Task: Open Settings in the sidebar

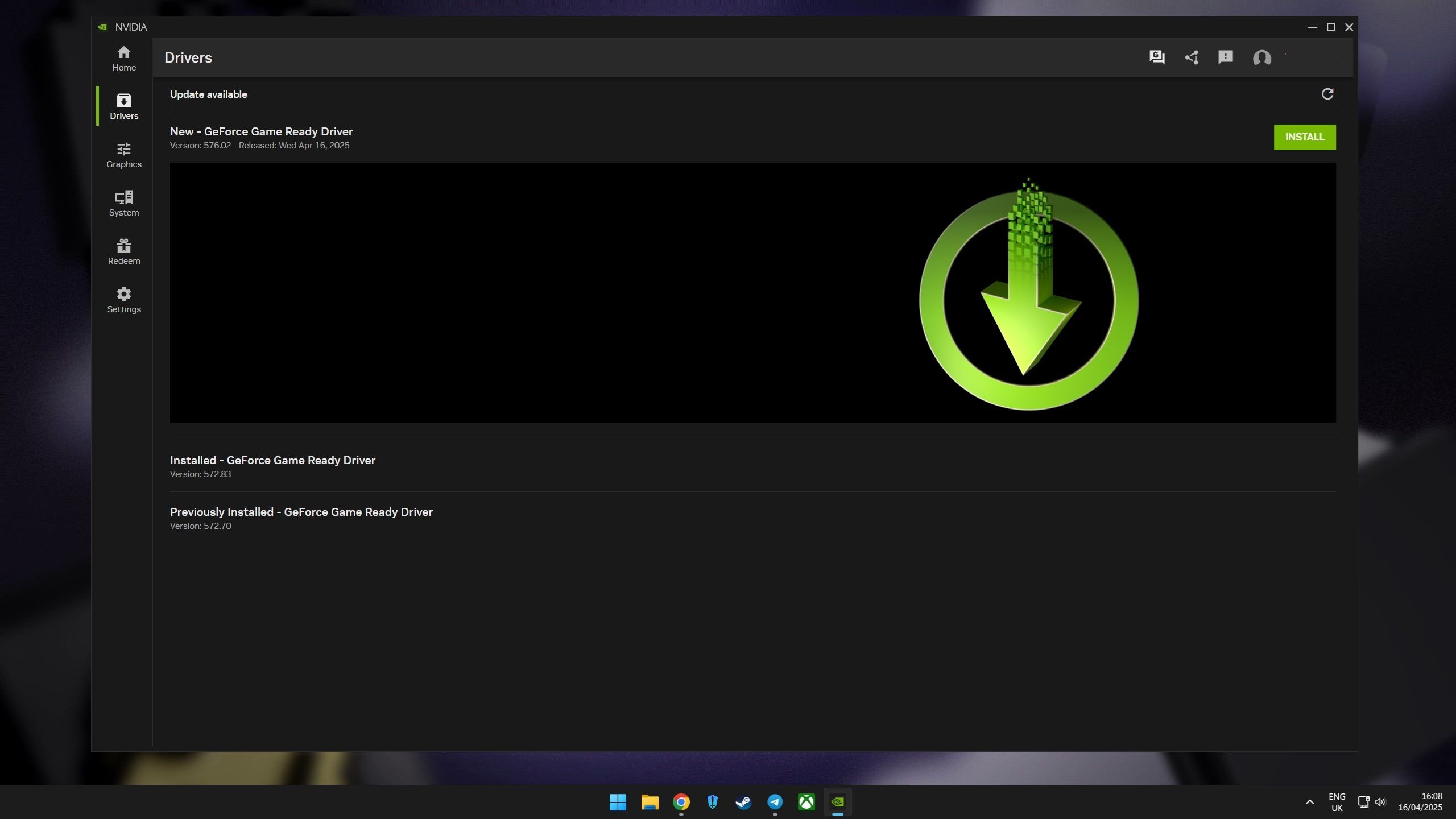Action: [123, 300]
